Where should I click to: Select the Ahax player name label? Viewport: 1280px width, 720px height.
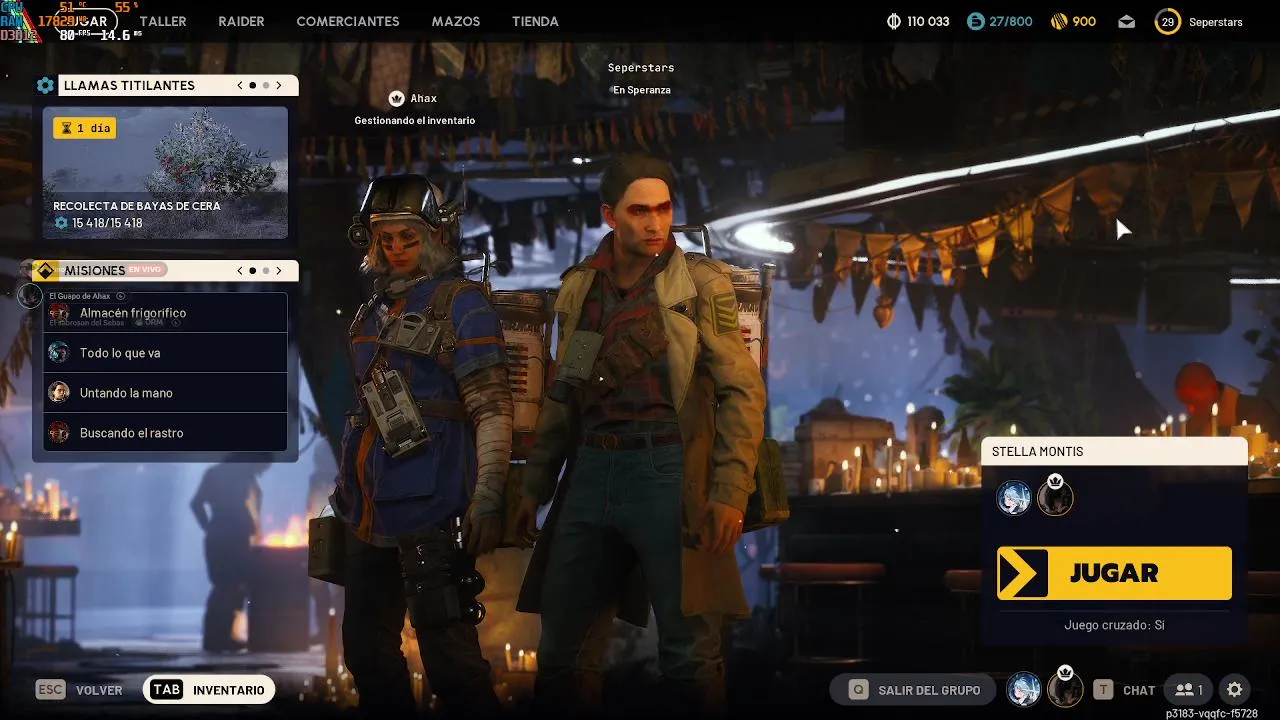pyautogui.click(x=424, y=99)
